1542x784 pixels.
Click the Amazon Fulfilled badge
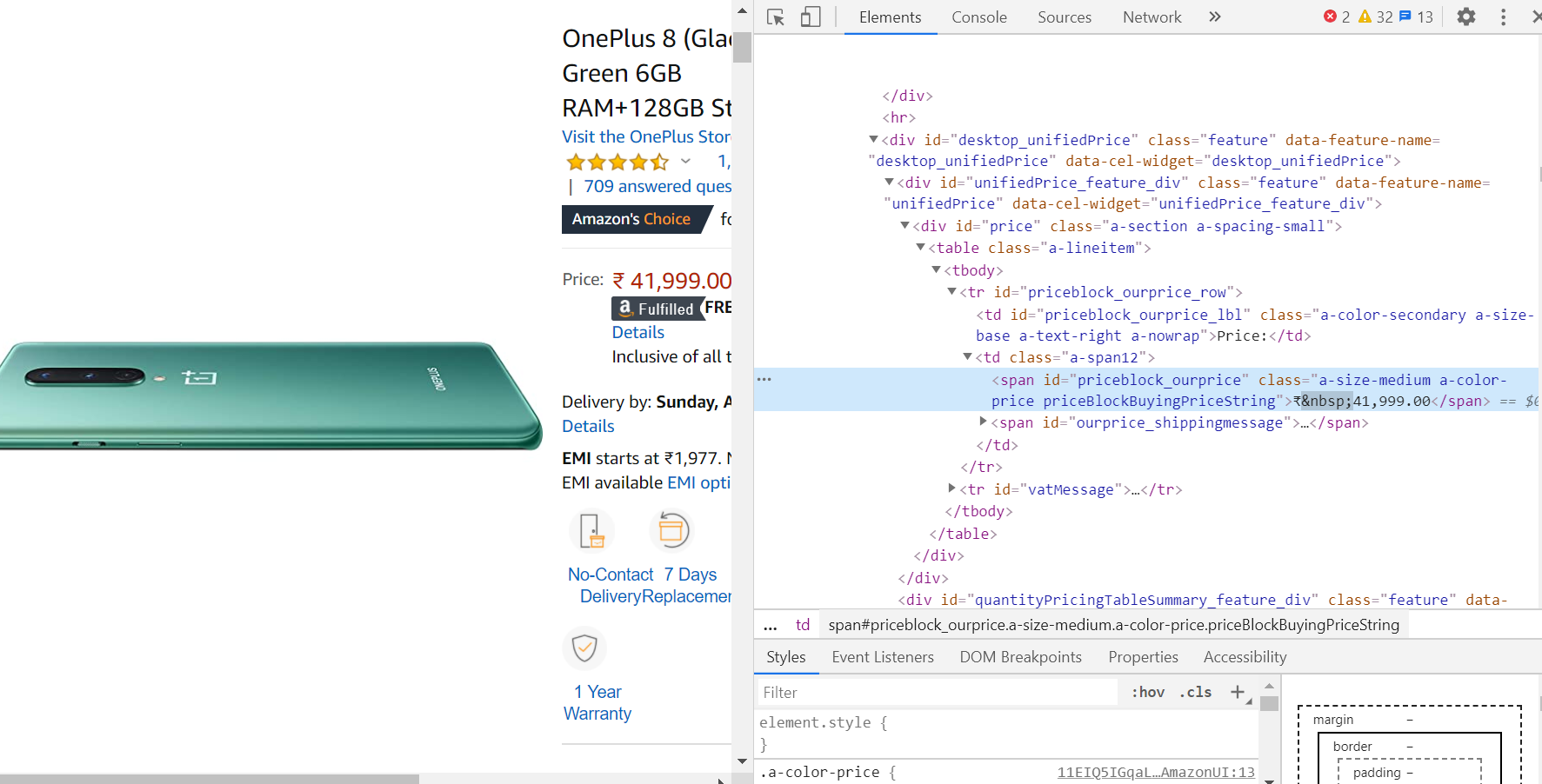658,309
